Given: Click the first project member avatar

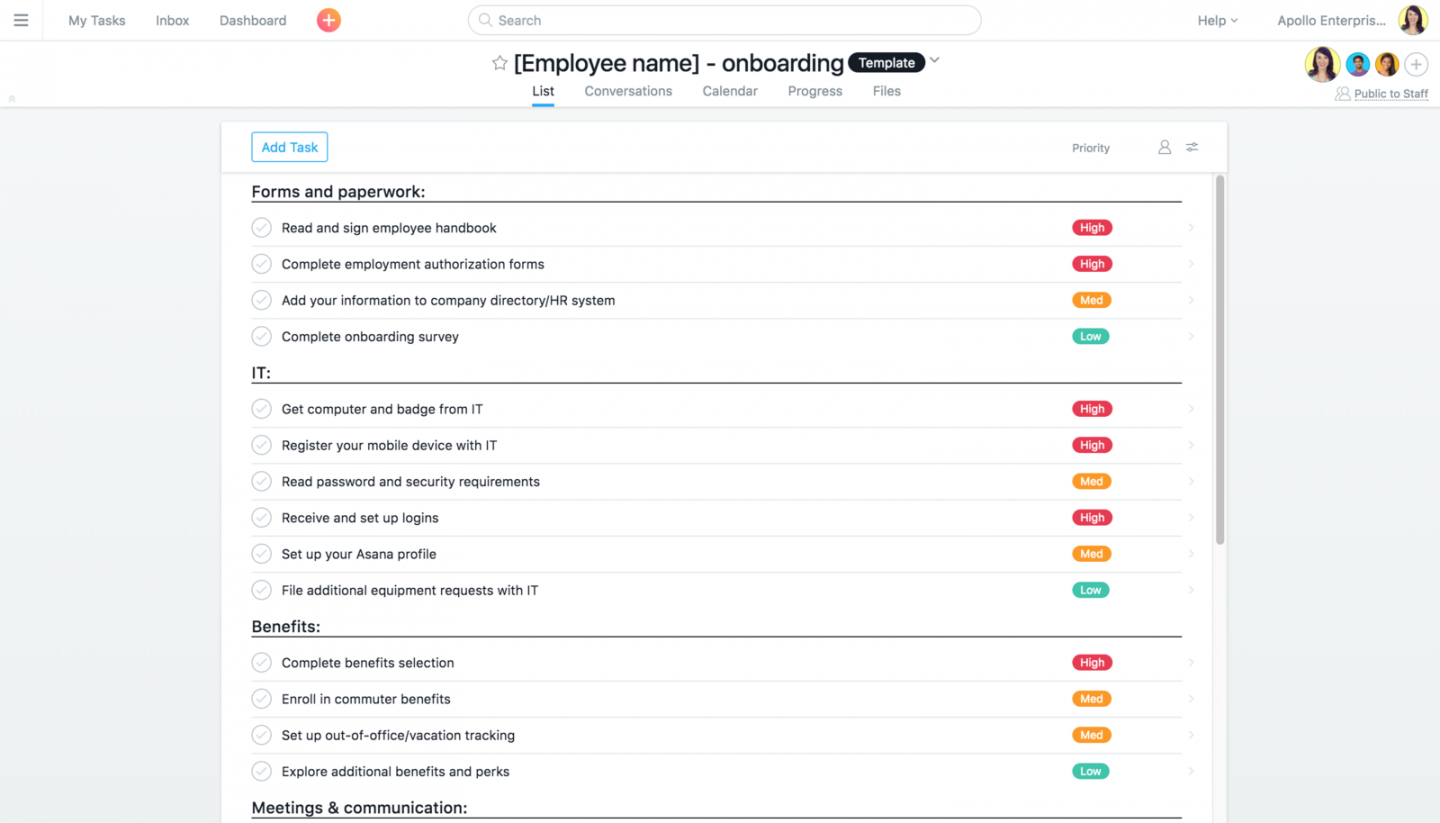Looking at the screenshot, I should tap(1322, 65).
